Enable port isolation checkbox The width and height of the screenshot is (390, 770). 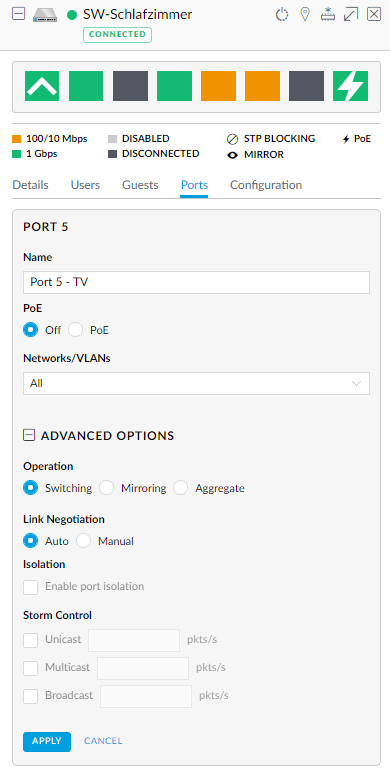(x=30, y=586)
